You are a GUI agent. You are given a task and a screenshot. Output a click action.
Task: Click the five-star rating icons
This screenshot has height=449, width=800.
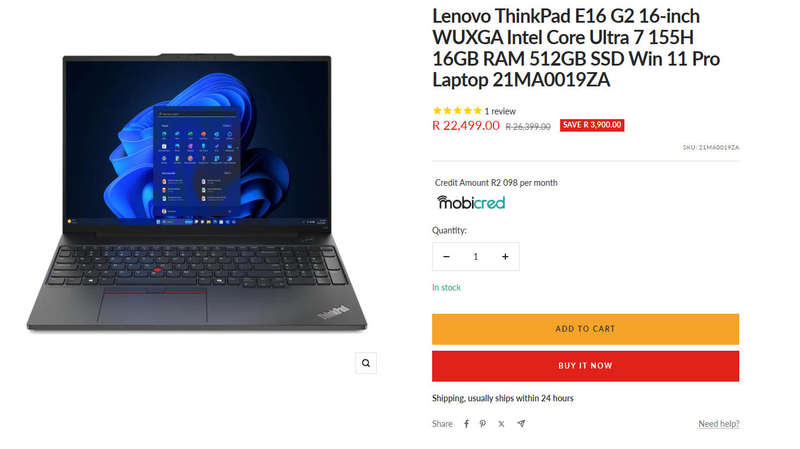pyautogui.click(x=457, y=111)
